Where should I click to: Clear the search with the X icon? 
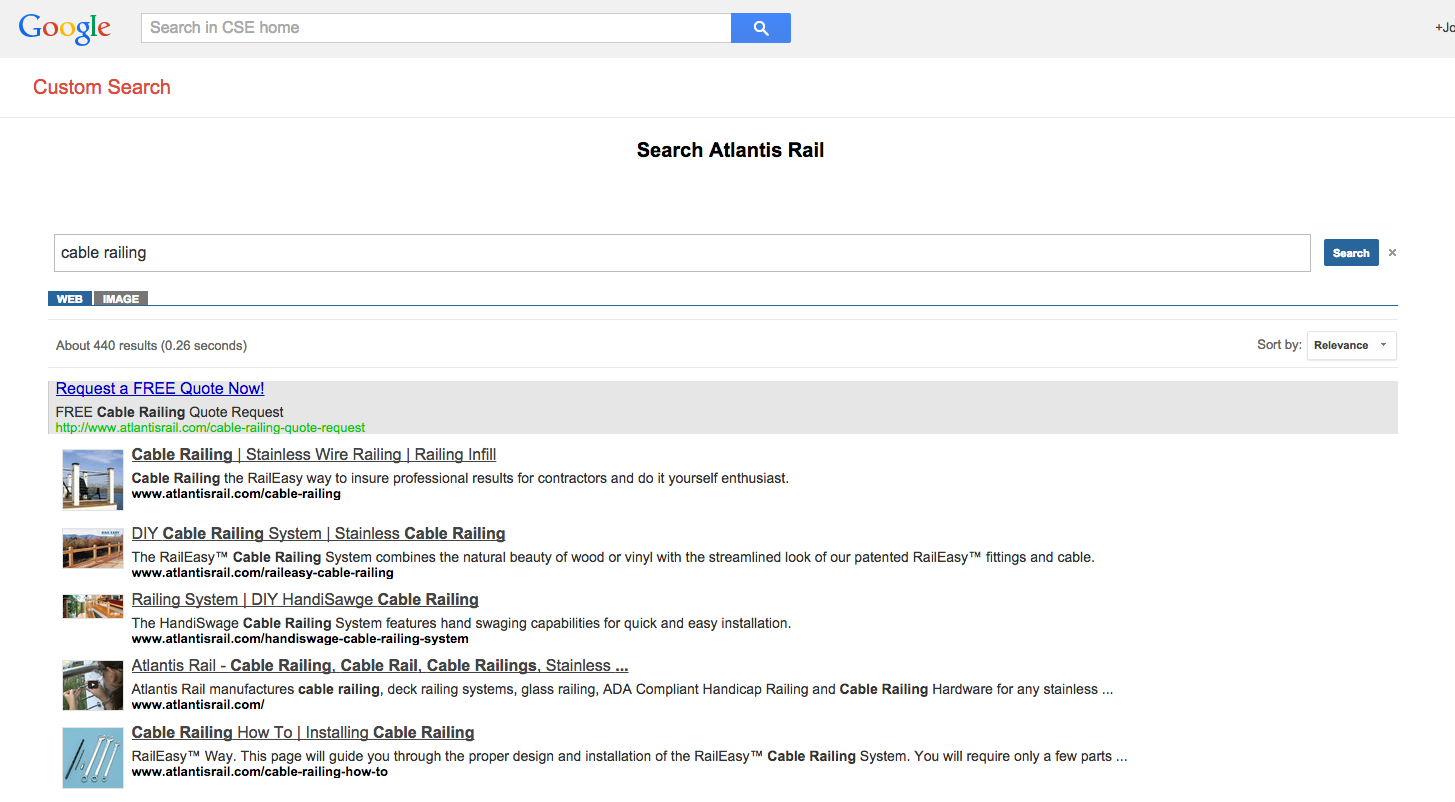pyautogui.click(x=1392, y=253)
